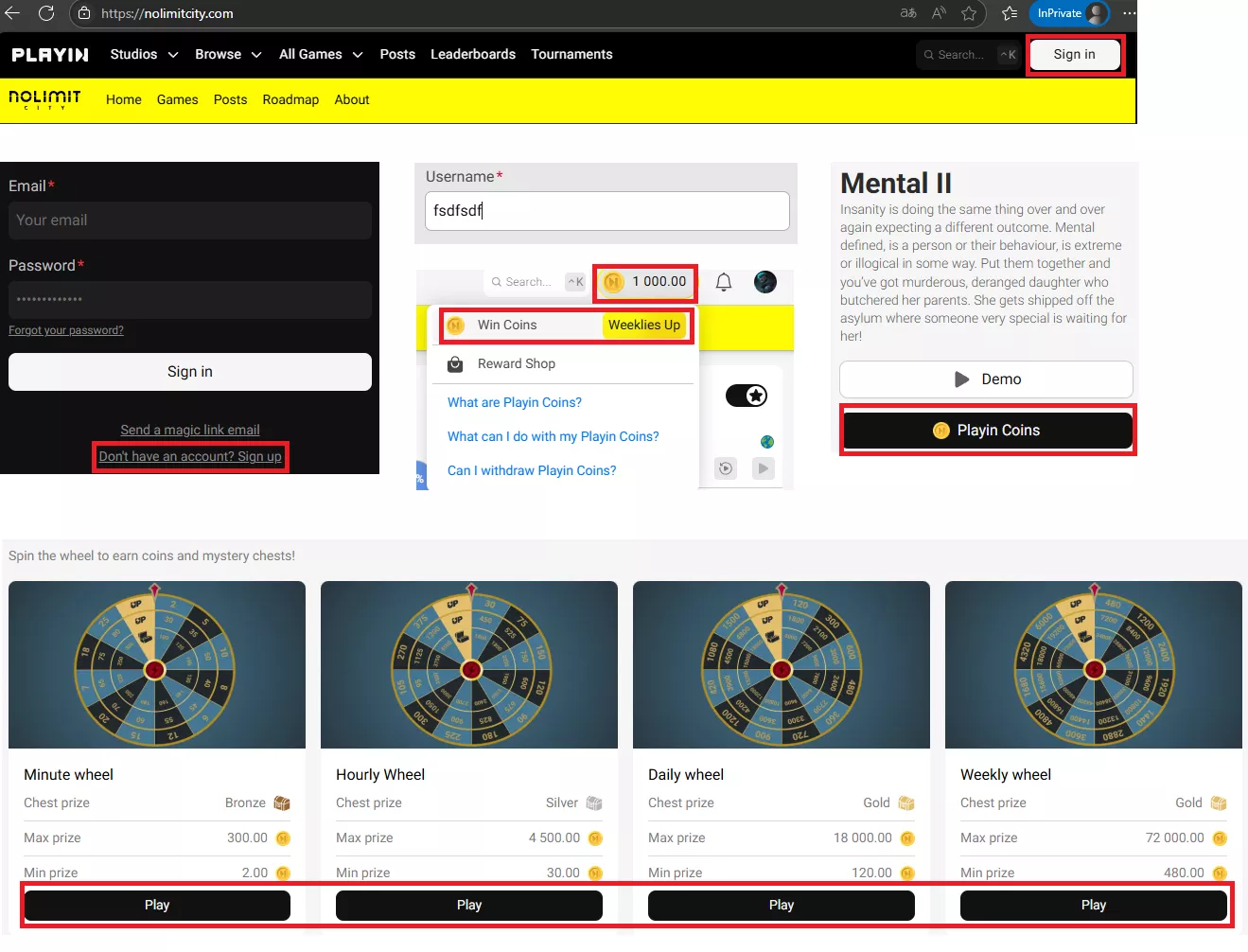The width and height of the screenshot is (1248, 952).
Task: Toggle the star switch in the coins panel
Action: 747,396
